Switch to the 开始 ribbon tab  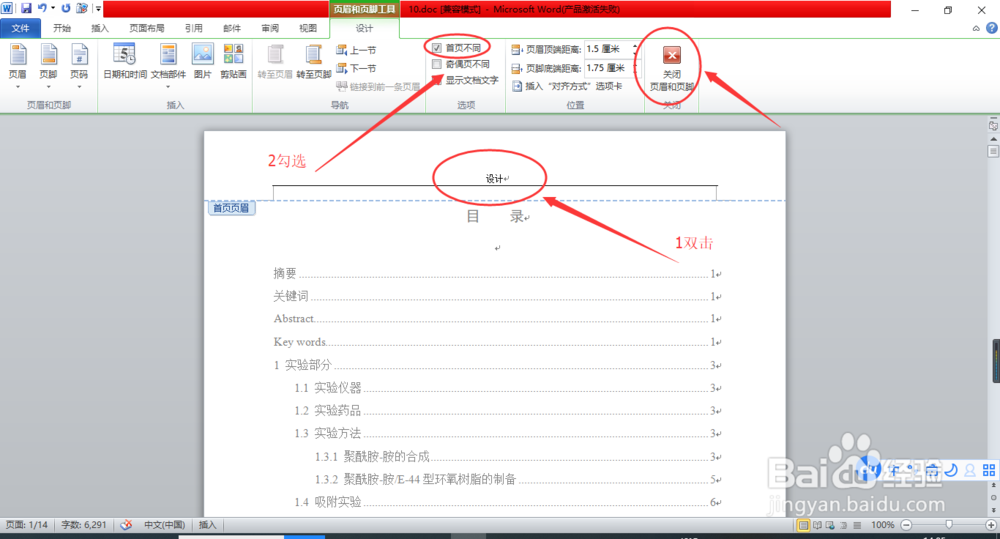click(62, 28)
